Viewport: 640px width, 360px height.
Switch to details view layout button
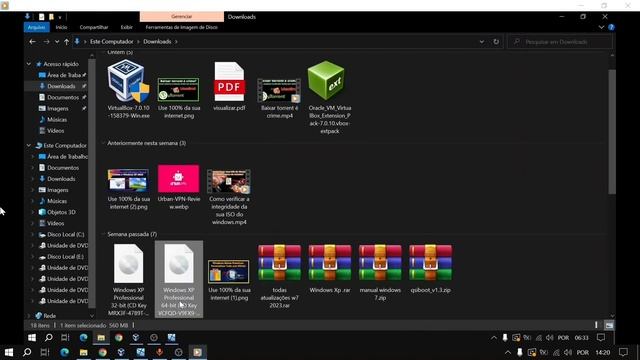pyautogui.click(x=596, y=325)
